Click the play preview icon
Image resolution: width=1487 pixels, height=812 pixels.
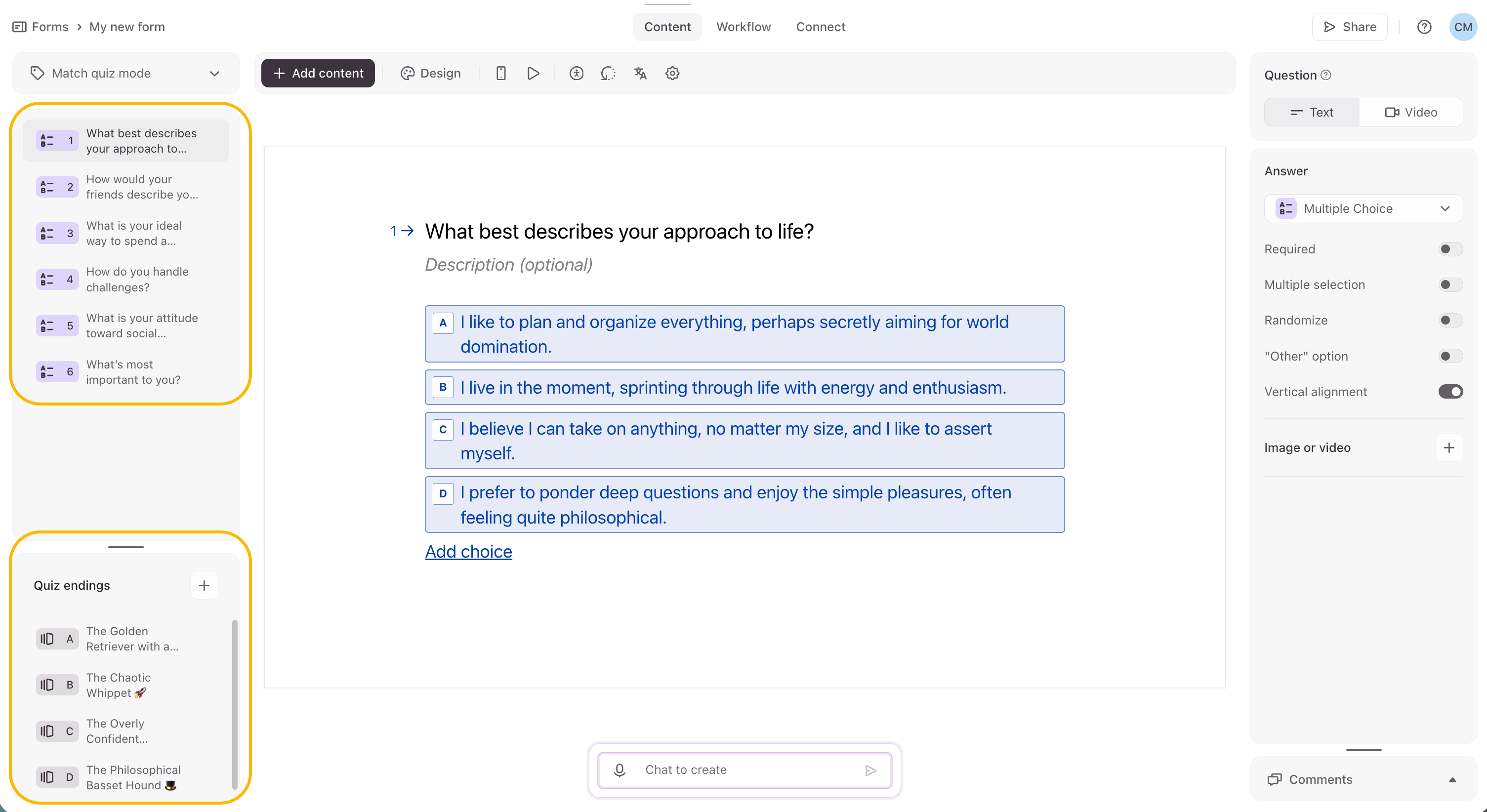[x=533, y=73]
